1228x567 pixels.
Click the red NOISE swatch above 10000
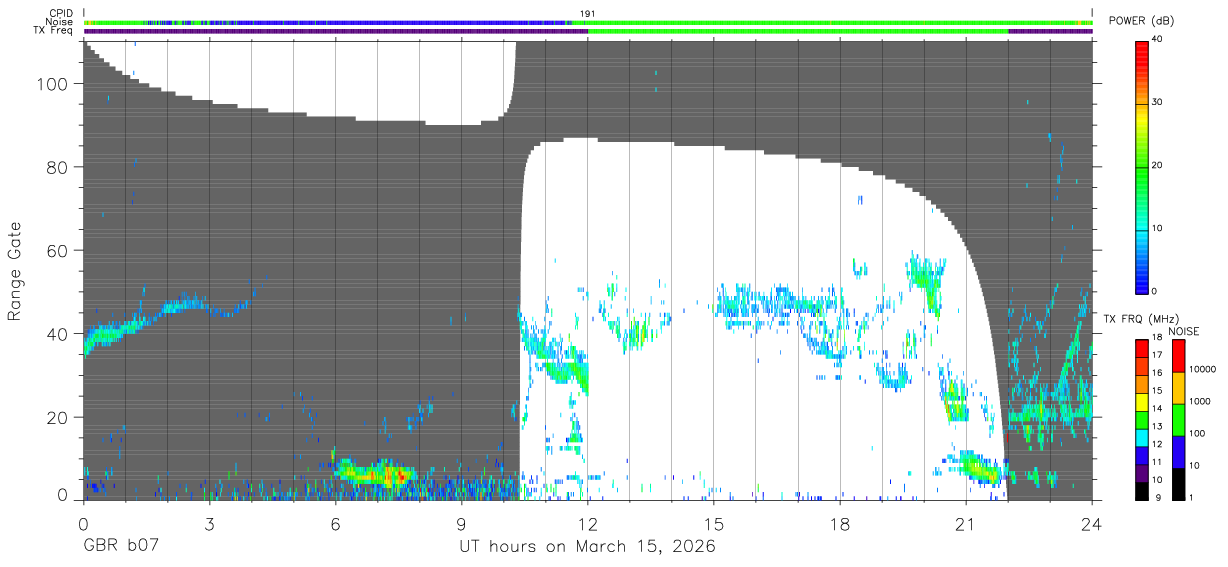point(1178,355)
